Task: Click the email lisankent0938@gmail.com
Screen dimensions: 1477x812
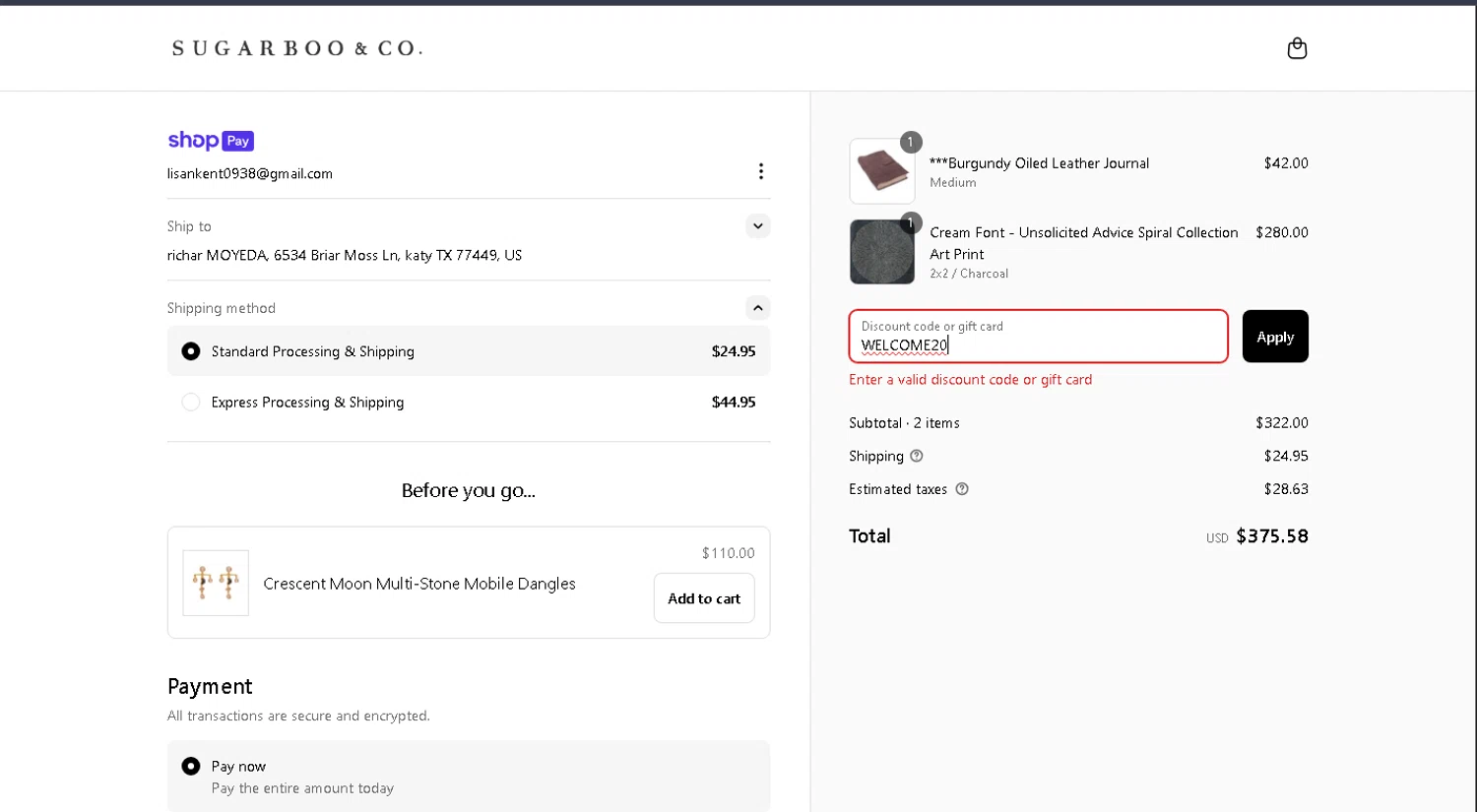Action: pos(250,173)
